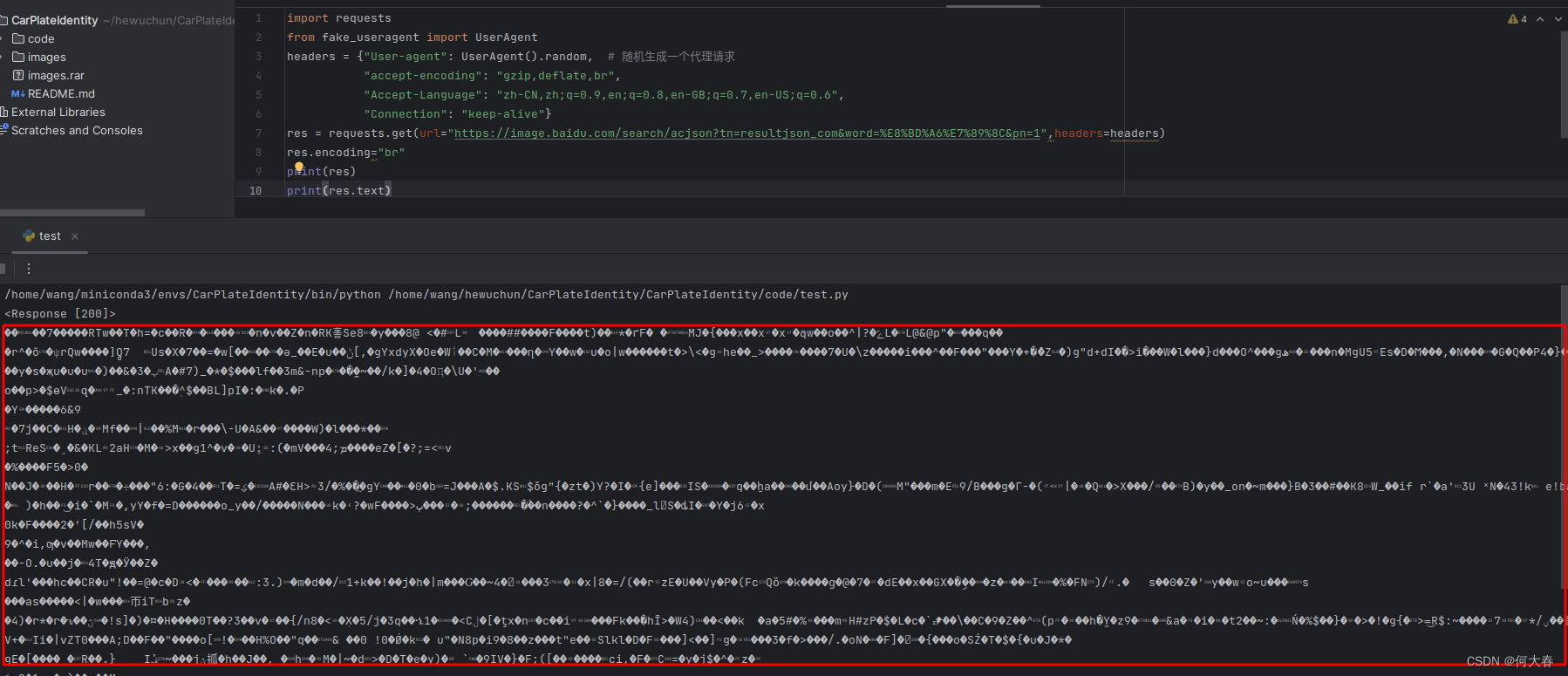Click the "Accept-Language" header line
Image resolution: width=1568 pixels, height=676 pixels.
[604, 95]
